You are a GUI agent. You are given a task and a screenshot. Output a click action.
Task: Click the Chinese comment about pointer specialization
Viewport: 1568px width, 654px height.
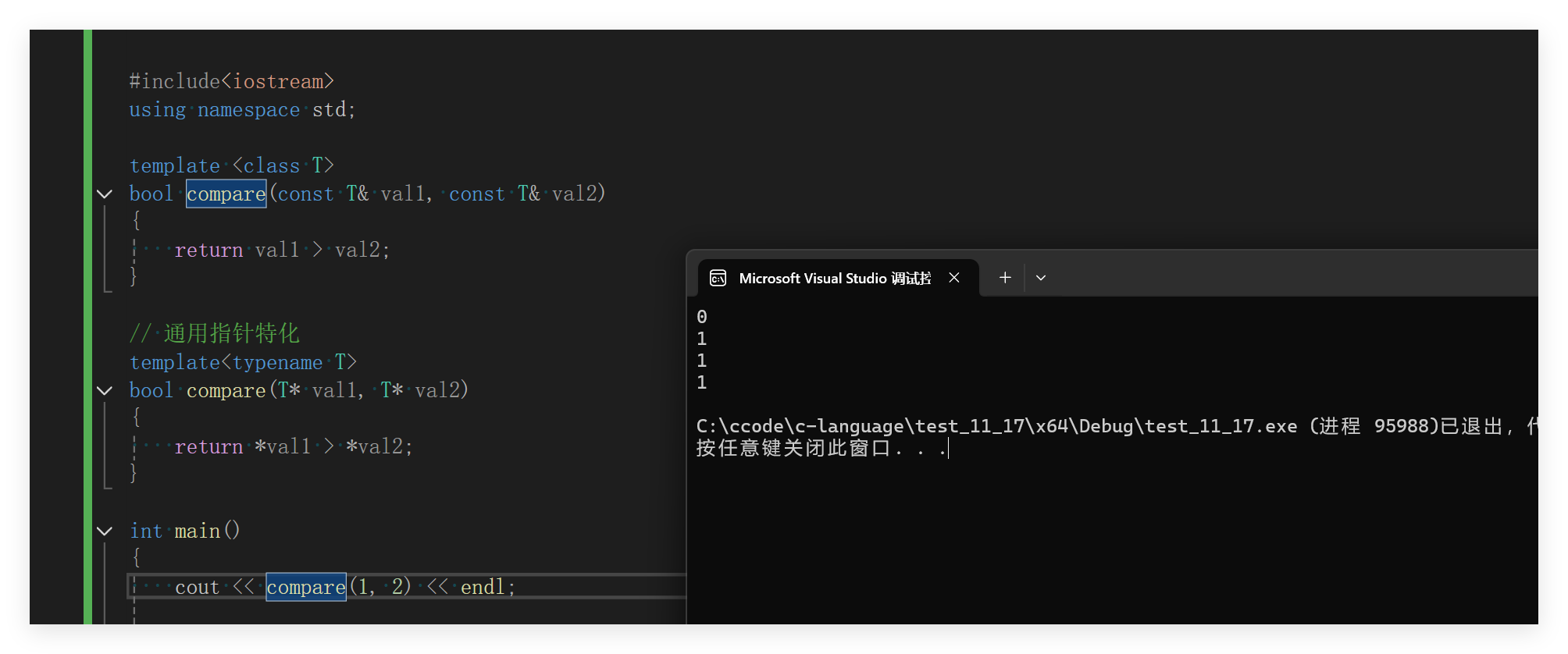point(215,333)
